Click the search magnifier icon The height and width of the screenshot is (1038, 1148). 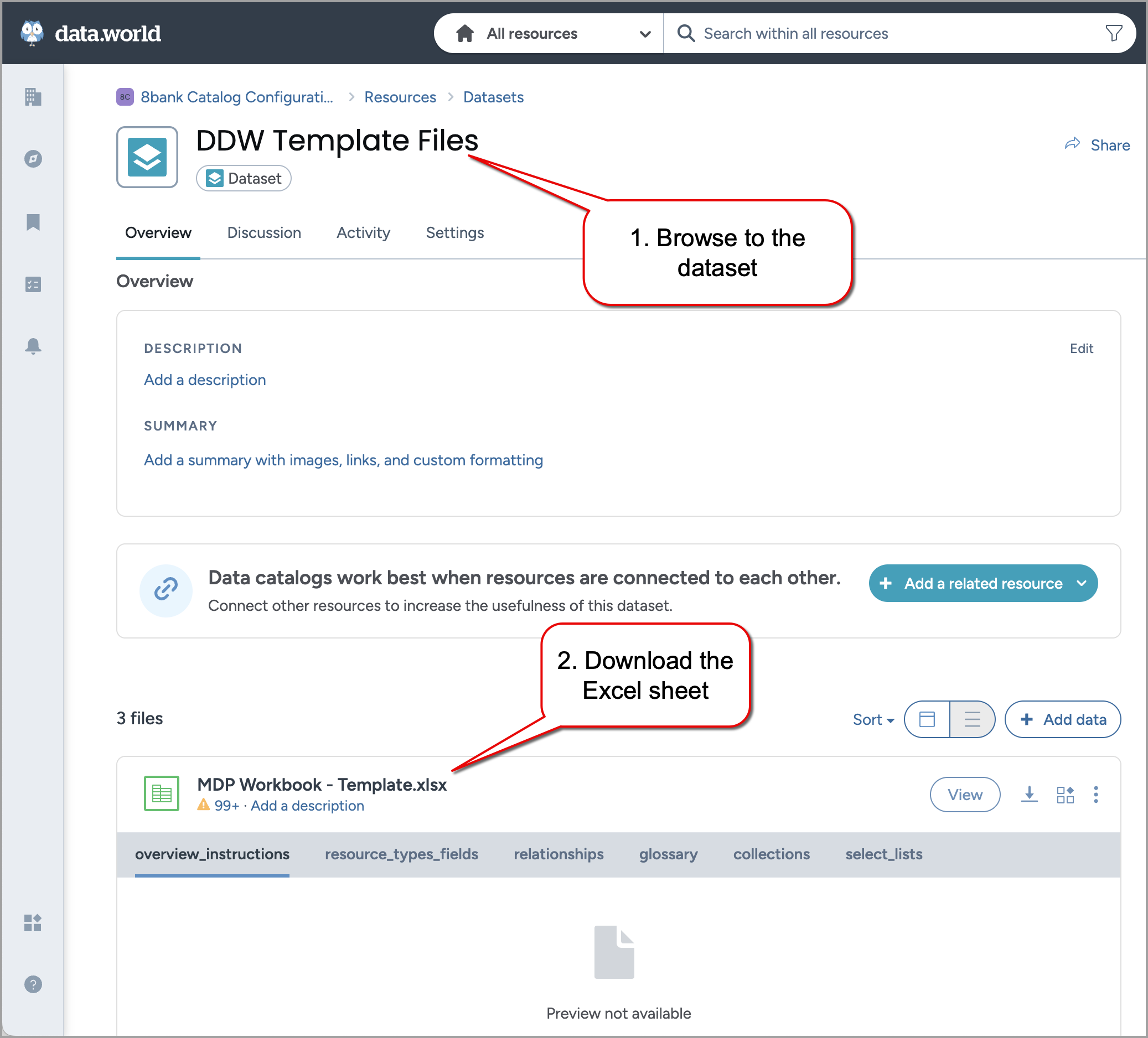[x=686, y=33]
